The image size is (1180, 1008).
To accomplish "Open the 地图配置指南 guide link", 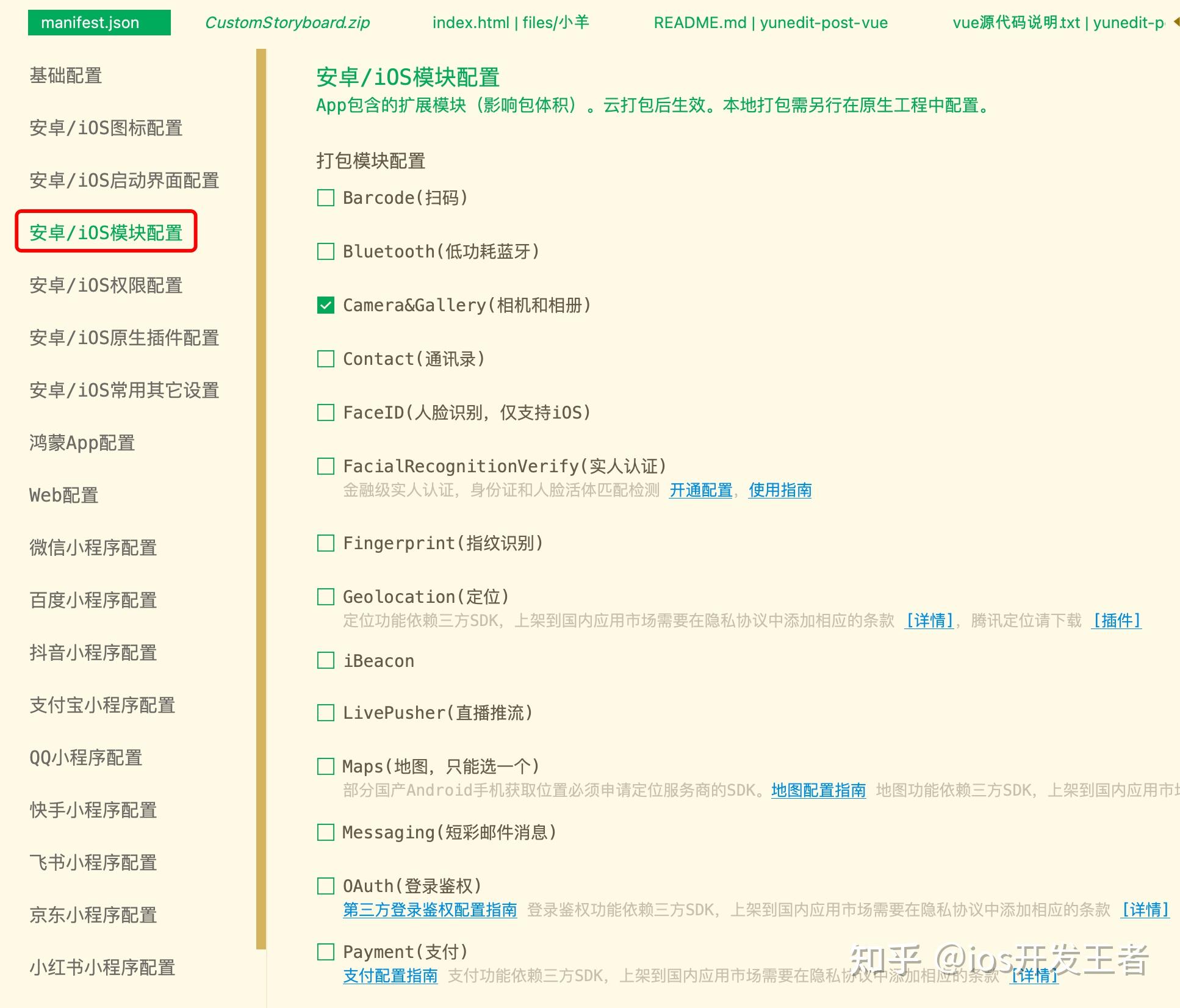I will tap(818, 790).
